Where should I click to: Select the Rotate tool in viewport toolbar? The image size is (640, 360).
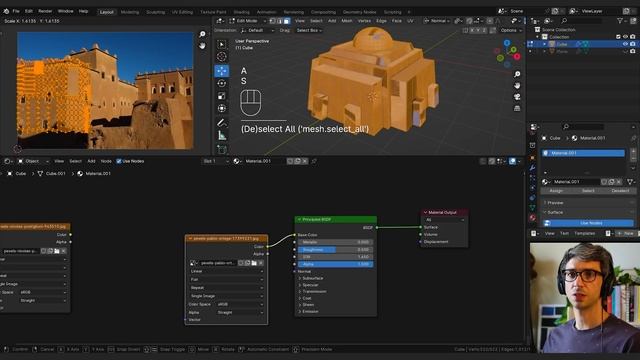pyautogui.click(x=222, y=83)
